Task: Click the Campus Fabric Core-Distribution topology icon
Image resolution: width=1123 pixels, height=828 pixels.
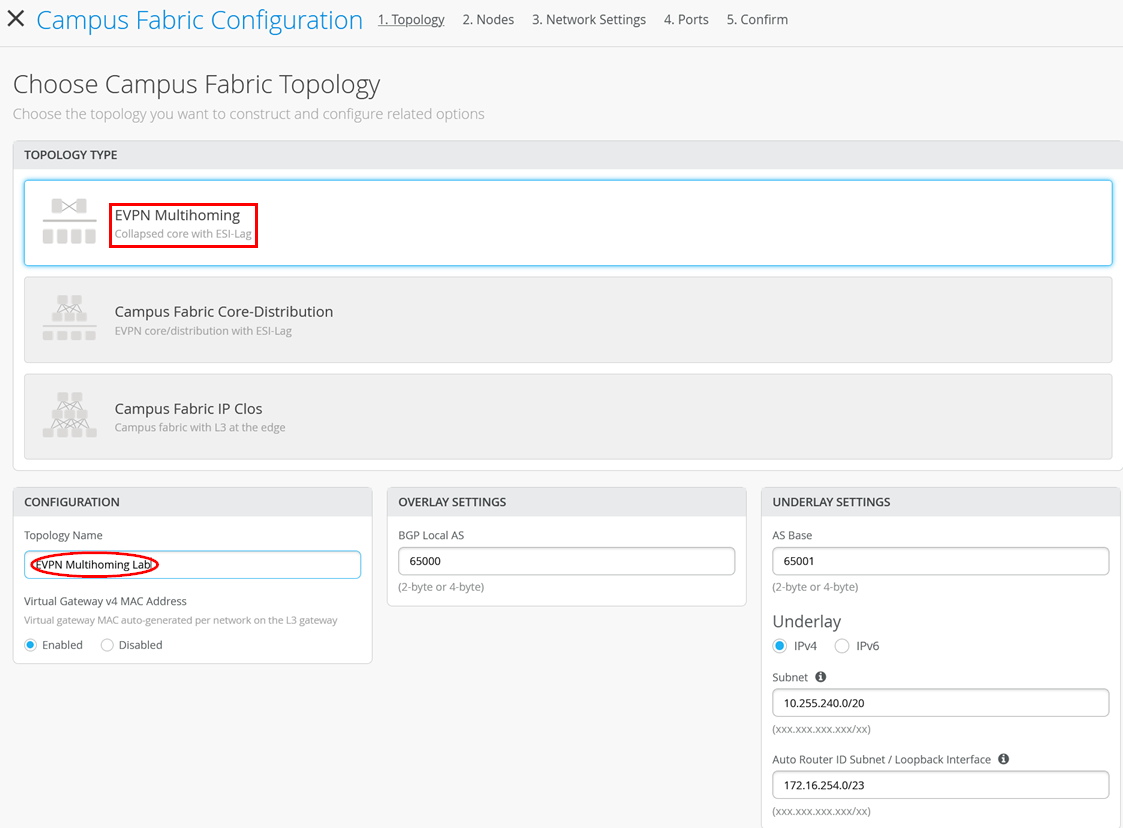Action: [x=69, y=318]
